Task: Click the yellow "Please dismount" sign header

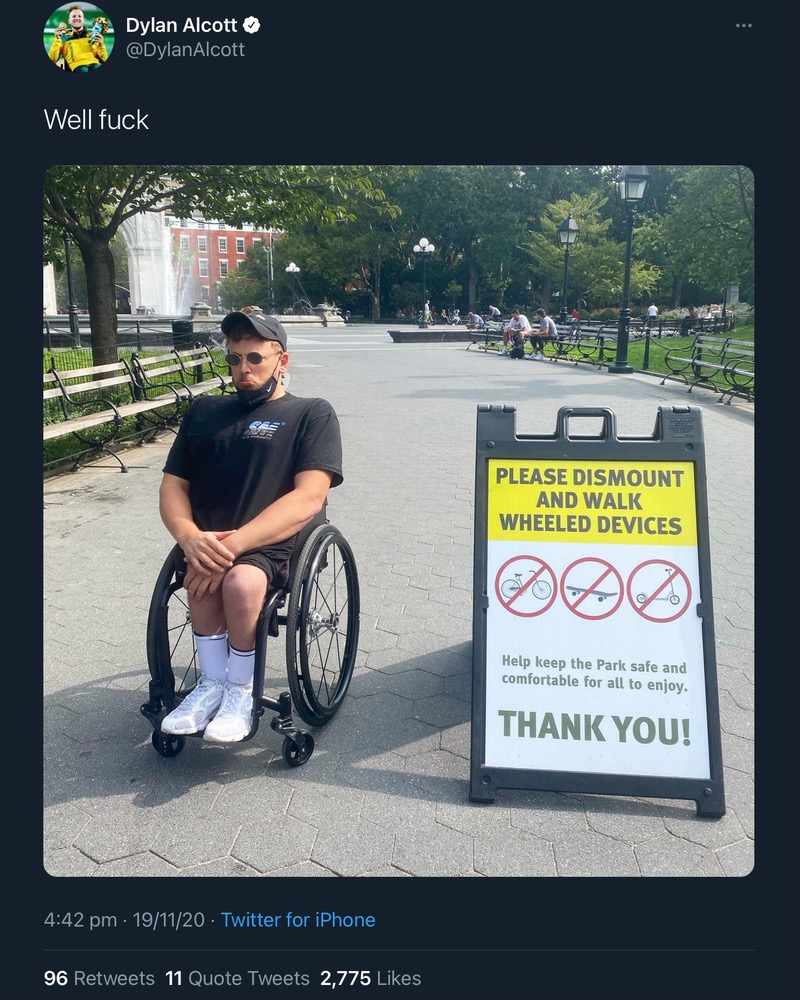Action: tap(591, 501)
